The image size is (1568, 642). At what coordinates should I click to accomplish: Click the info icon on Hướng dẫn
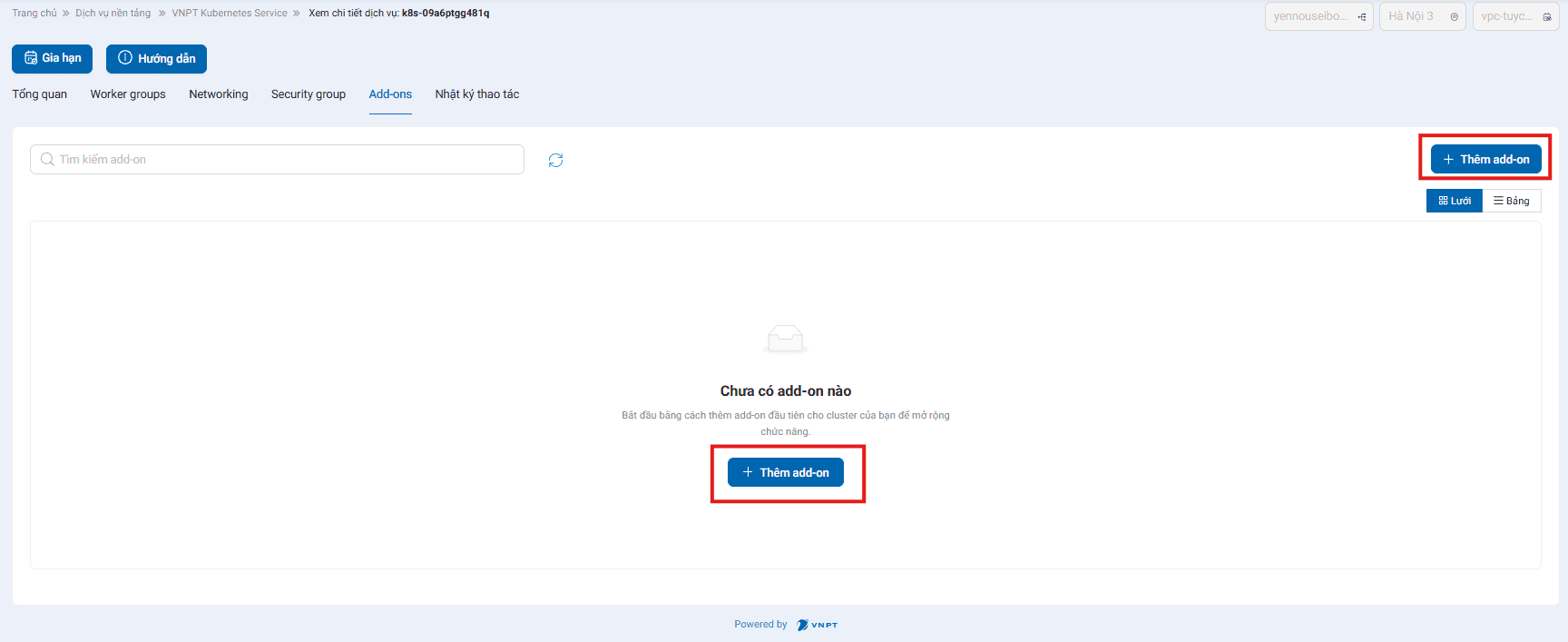pos(125,58)
